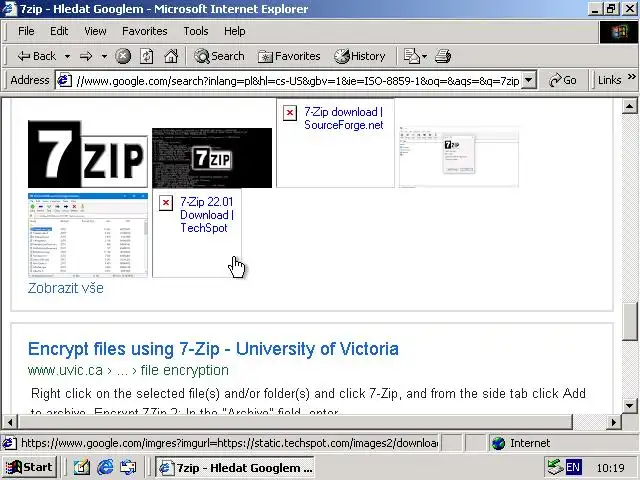Expand the Mail dropdown arrow
The image size is (640, 480).
pyautogui.click(x=424, y=56)
